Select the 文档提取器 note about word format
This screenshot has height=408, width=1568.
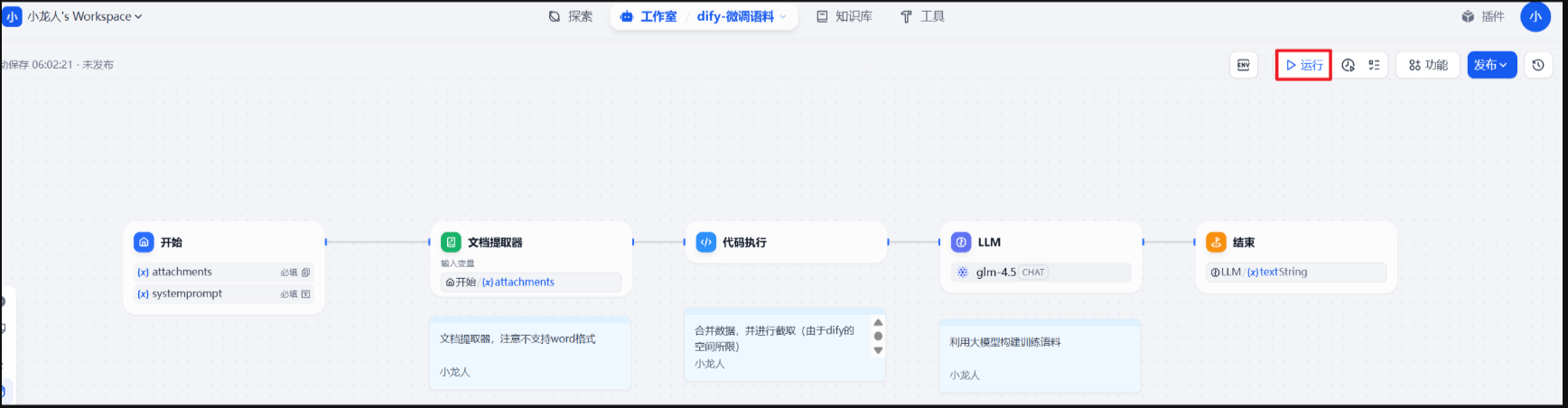click(x=530, y=353)
